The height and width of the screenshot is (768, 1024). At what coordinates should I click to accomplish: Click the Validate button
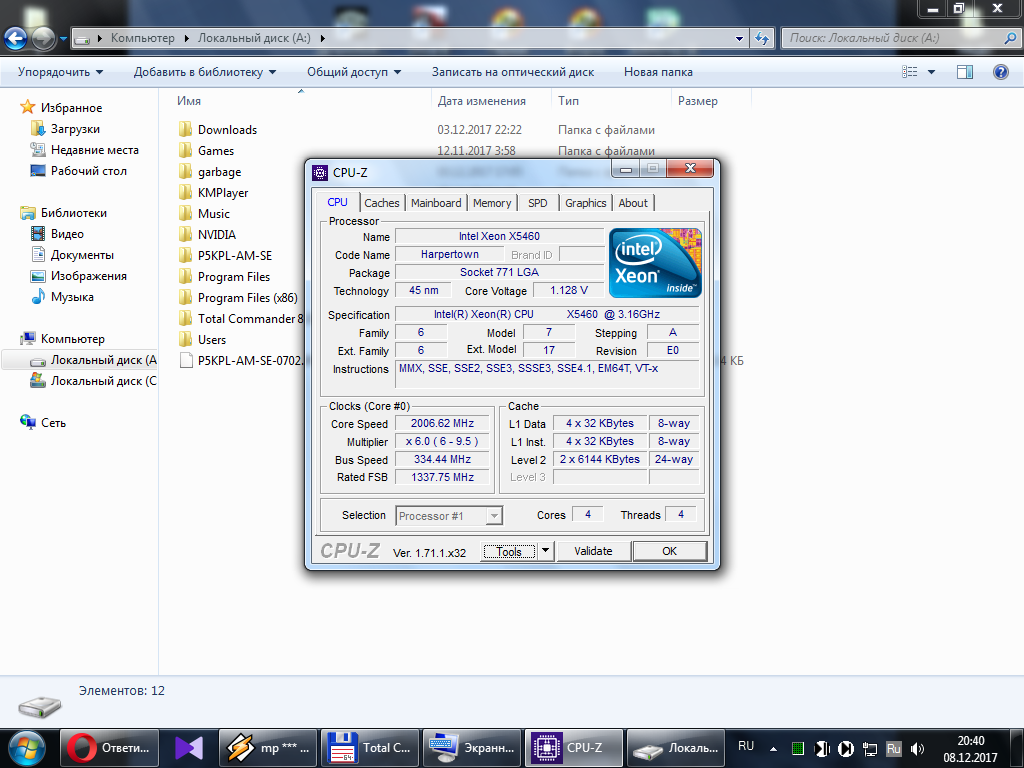click(x=593, y=551)
